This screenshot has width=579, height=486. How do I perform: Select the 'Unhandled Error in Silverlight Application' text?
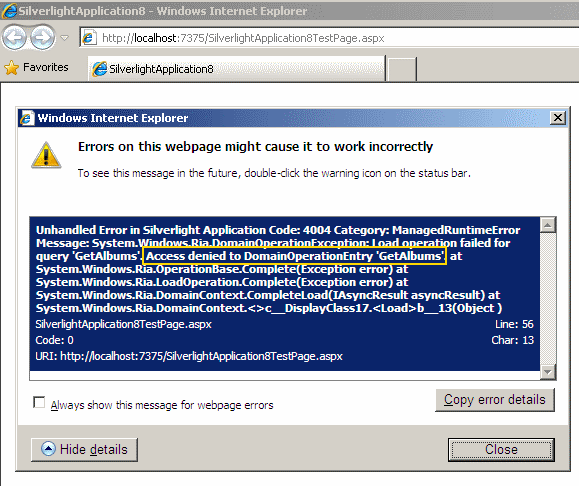[x=151, y=230]
